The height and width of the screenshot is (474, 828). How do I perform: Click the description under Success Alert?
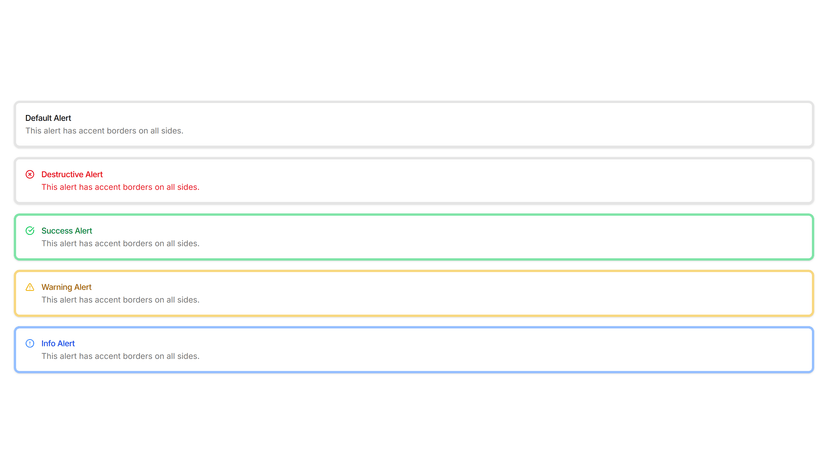[120, 243]
